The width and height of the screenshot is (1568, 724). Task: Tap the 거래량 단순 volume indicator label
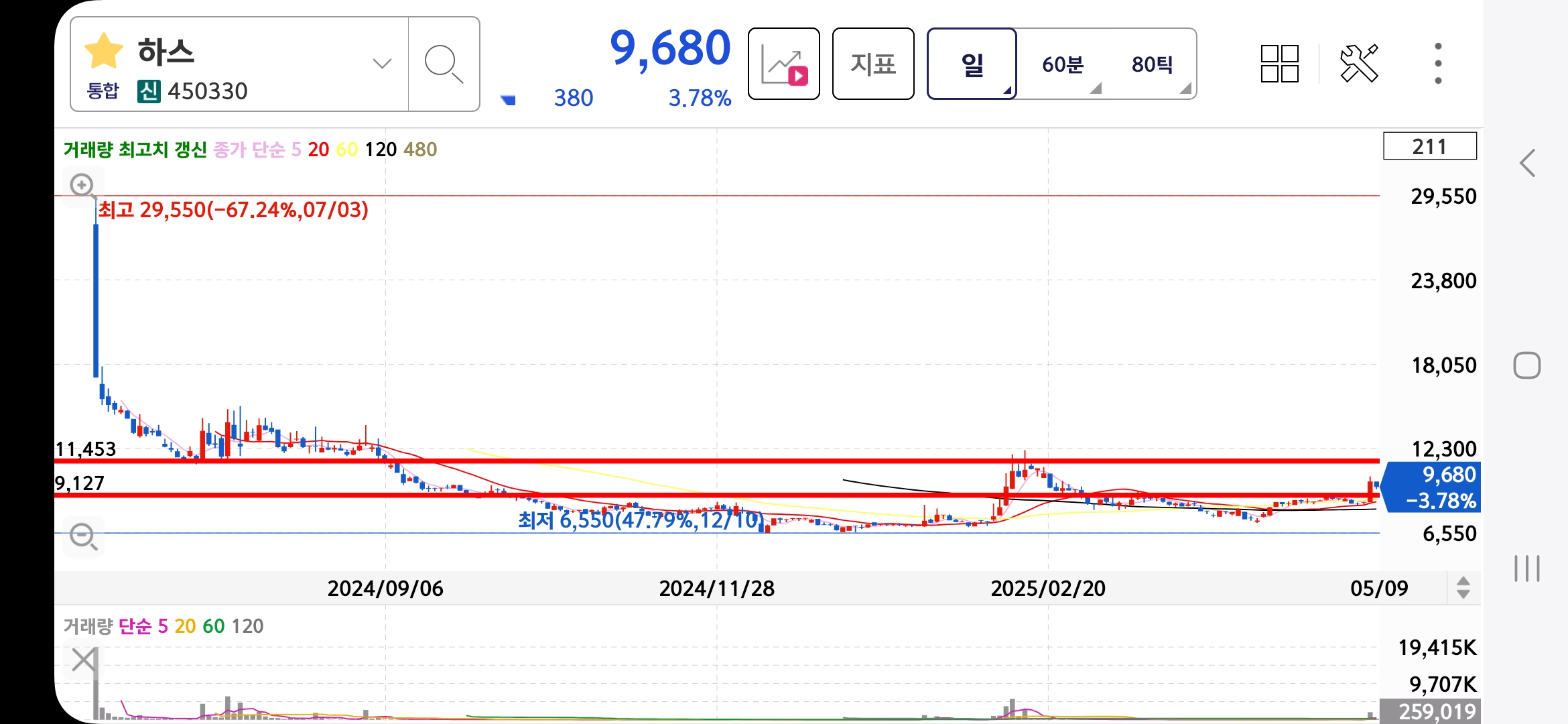tap(107, 626)
